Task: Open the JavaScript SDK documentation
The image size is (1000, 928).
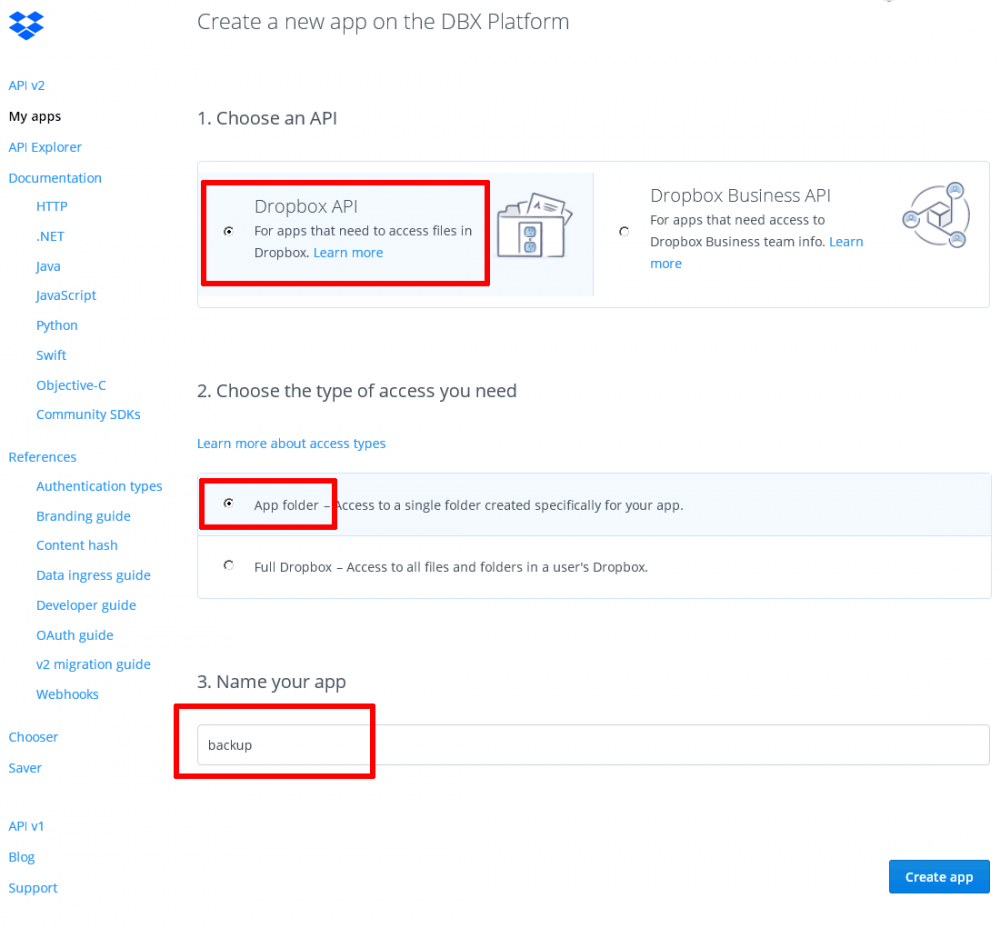Action: pos(66,295)
